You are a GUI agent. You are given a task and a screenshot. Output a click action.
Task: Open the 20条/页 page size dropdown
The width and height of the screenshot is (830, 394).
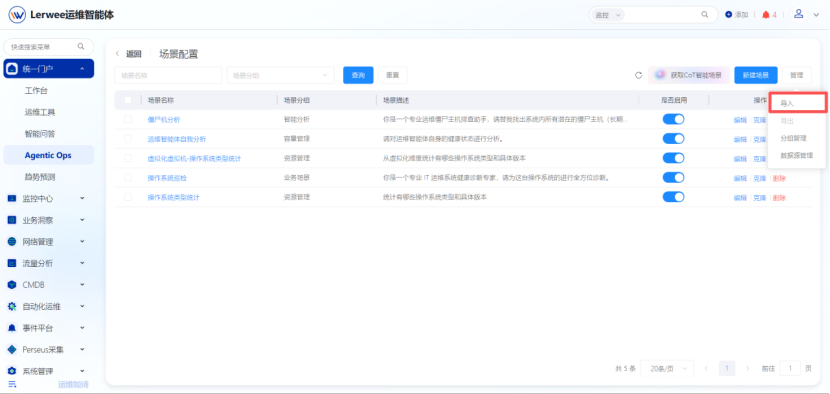pos(667,368)
